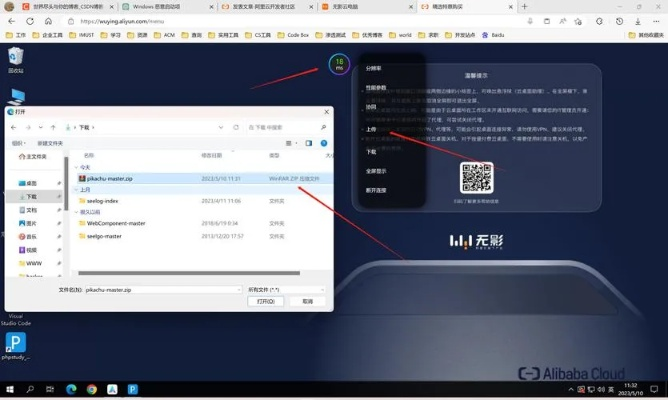Select the 上传 upload menu item
The width and height of the screenshot is (668, 400).
tap(371, 129)
